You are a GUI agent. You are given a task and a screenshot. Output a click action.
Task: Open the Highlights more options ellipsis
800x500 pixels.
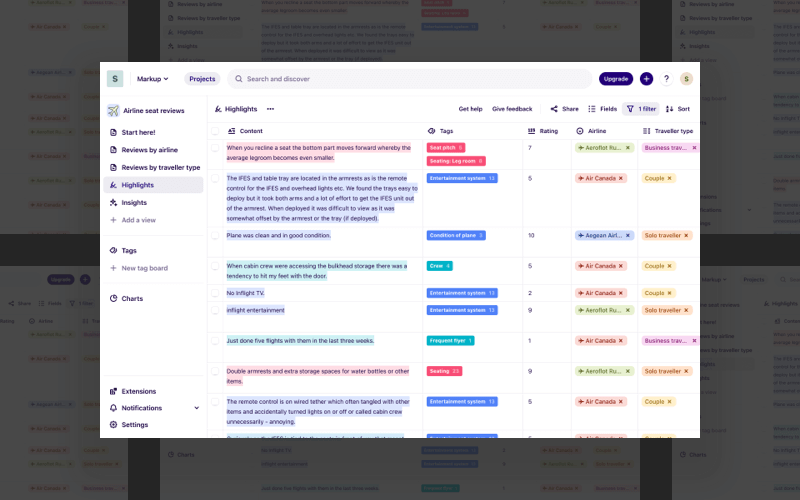point(270,109)
